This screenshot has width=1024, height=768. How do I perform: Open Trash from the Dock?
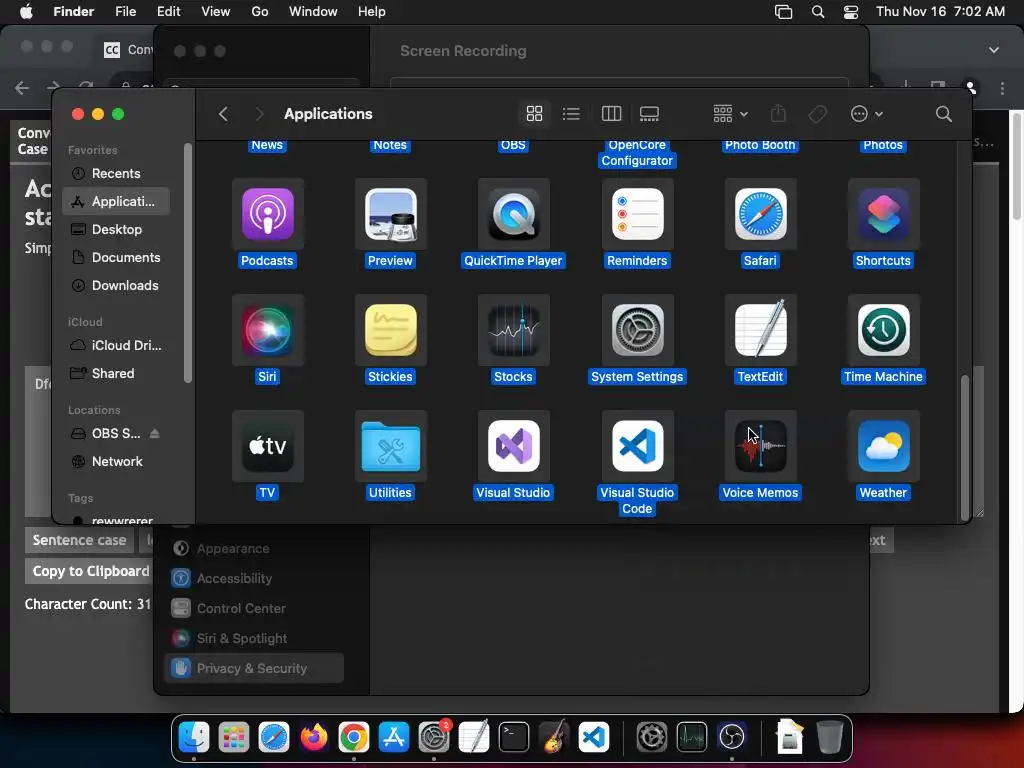pyautogui.click(x=829, y=737)
